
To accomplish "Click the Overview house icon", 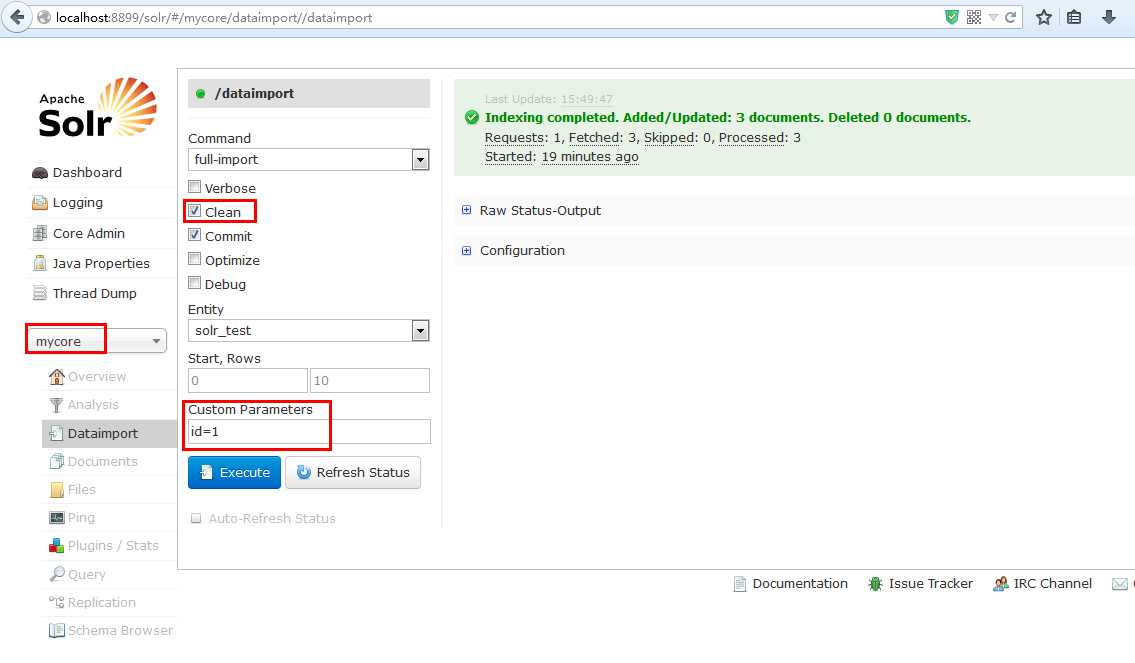I will pos(56,376).
